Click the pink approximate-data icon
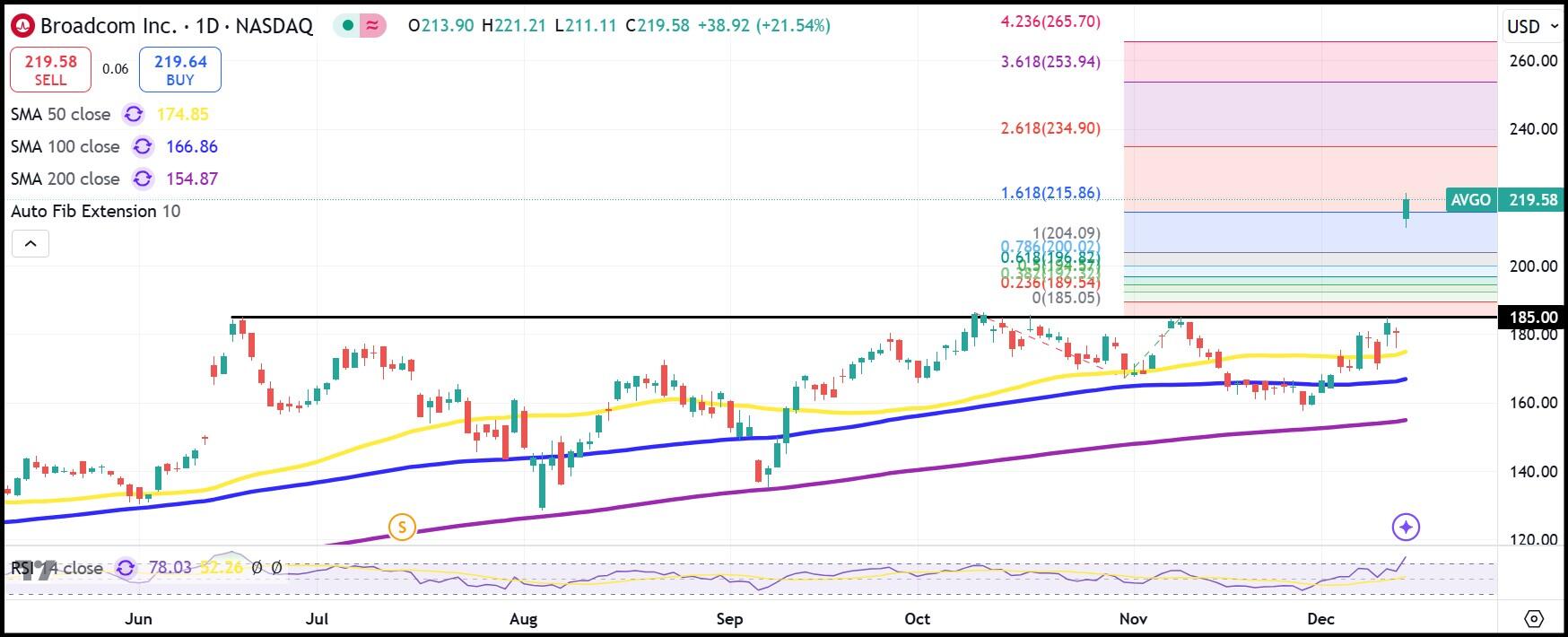1568x637 pixels. [x=371, y=26]
